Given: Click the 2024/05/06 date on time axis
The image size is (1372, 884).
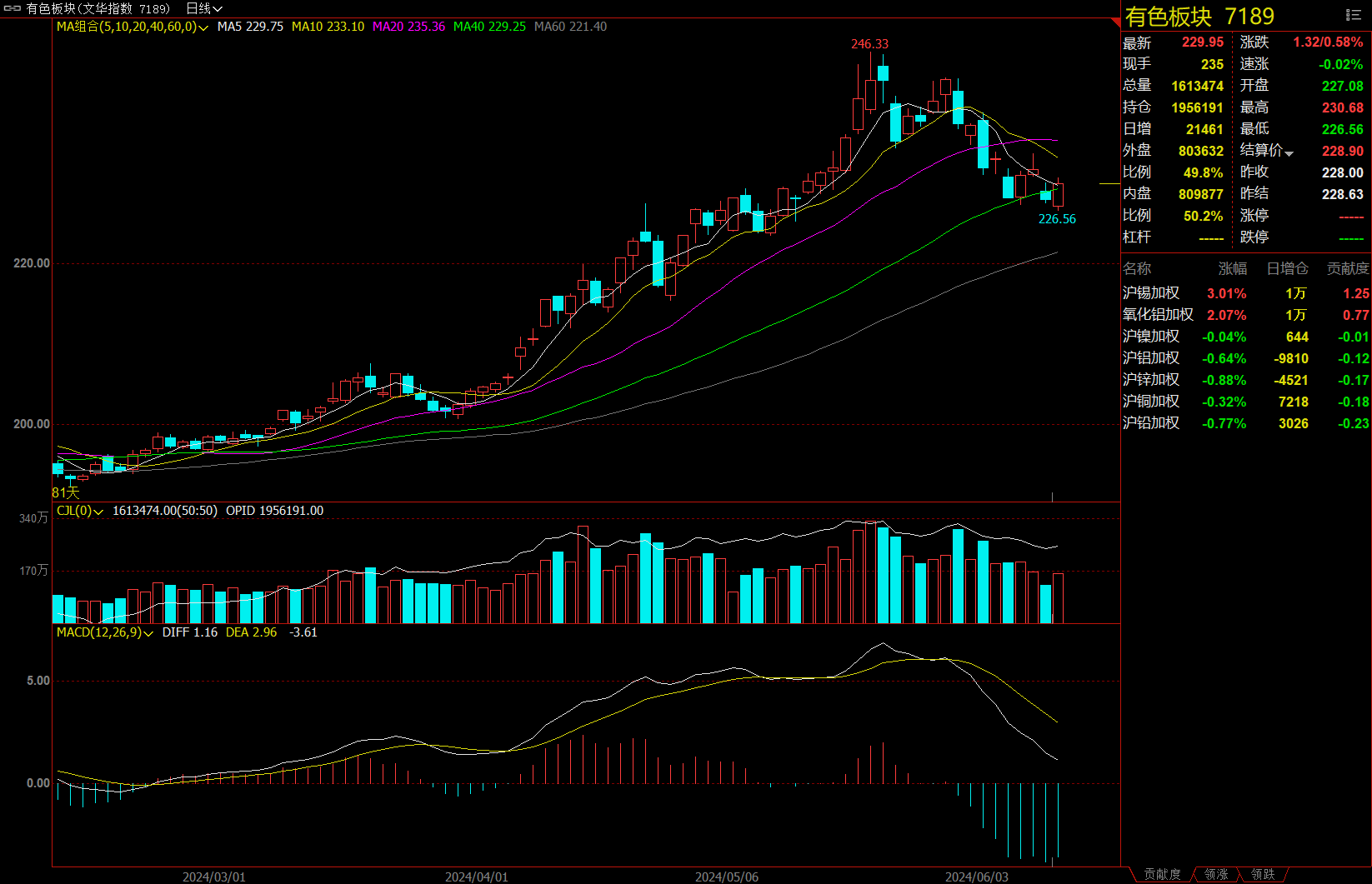Looking at the screenshot, I should point(727,877).
